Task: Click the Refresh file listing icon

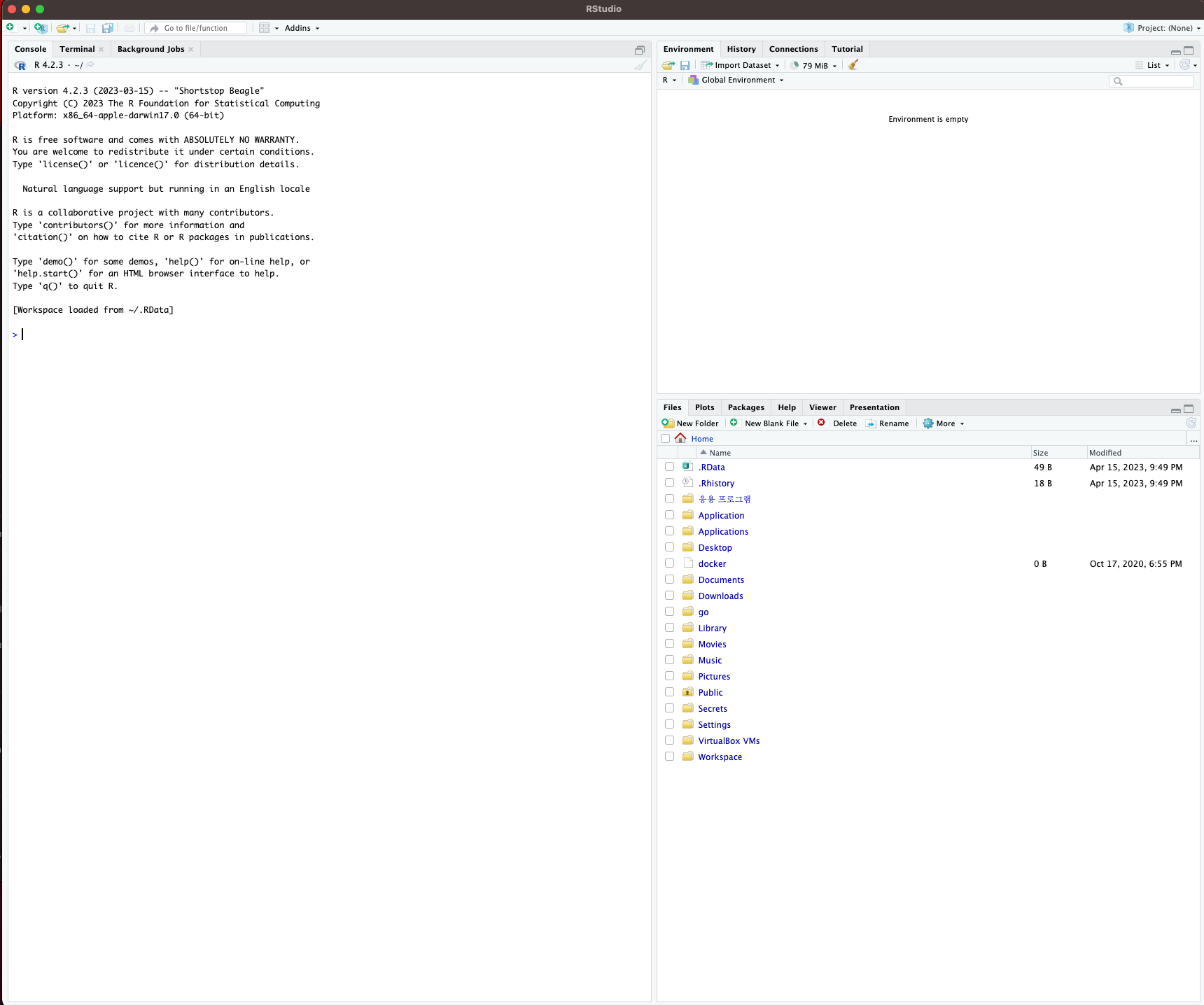Action: [x=1191, y=423]
